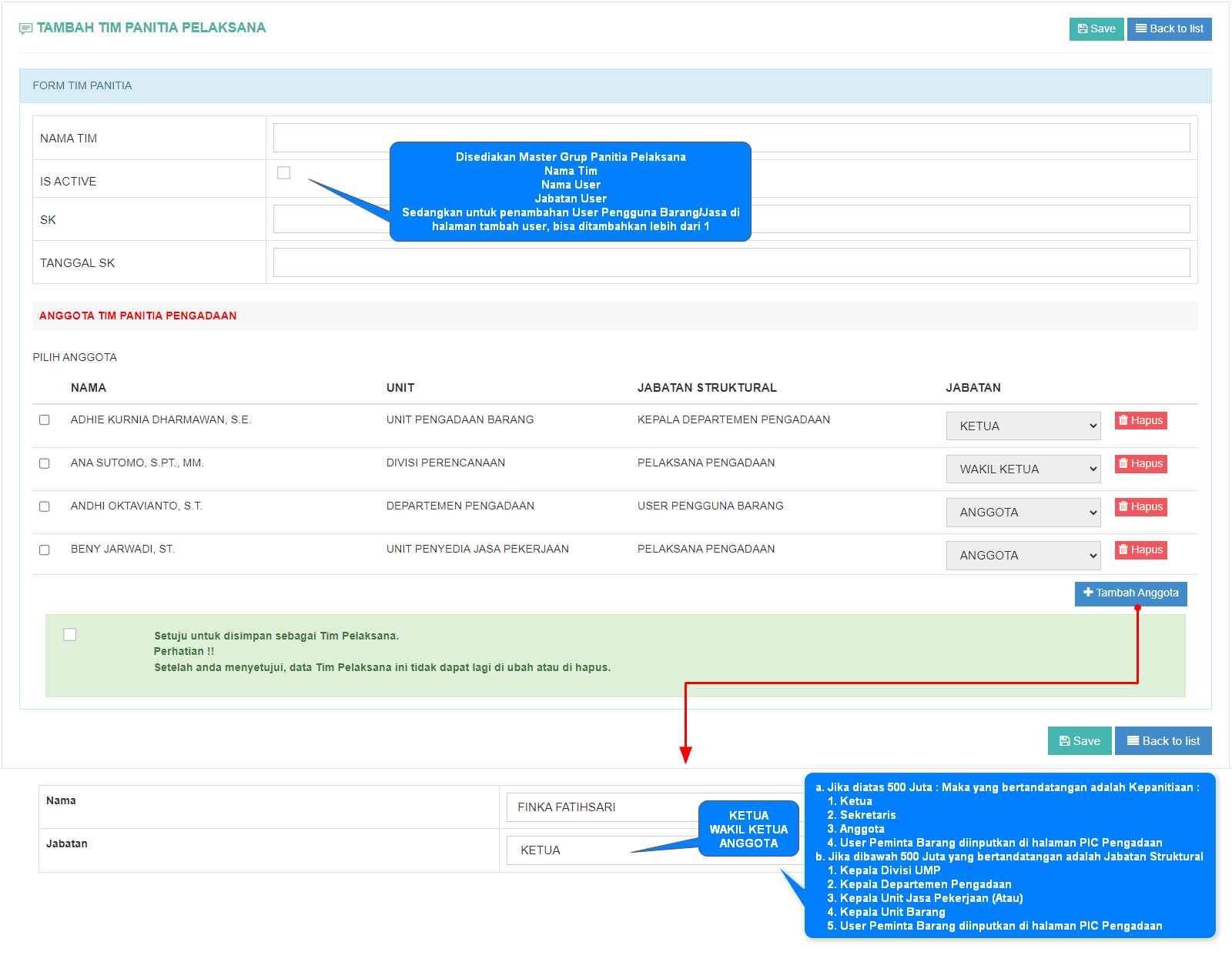Delete Ana Sutomo row with Hapus

coord(1140,464)
